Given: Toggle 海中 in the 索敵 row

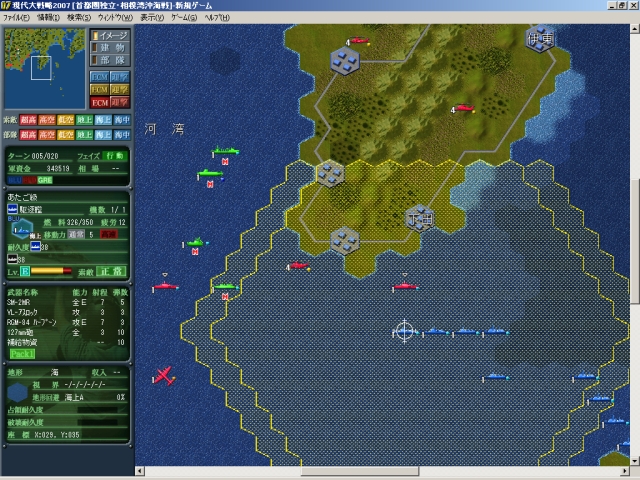Looking at the screenshot, I should coord(122,120).
